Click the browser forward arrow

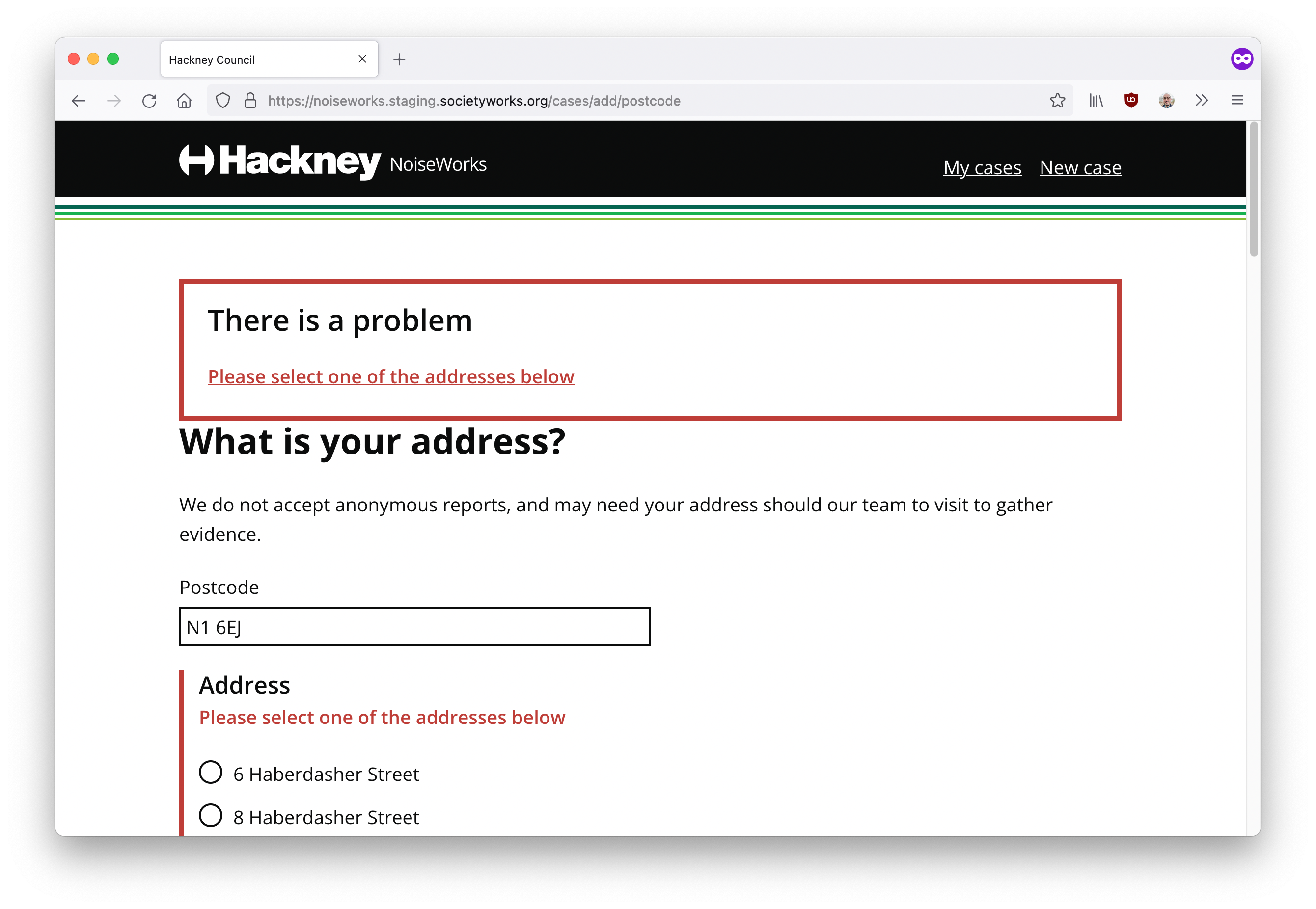tap(114, 101)
